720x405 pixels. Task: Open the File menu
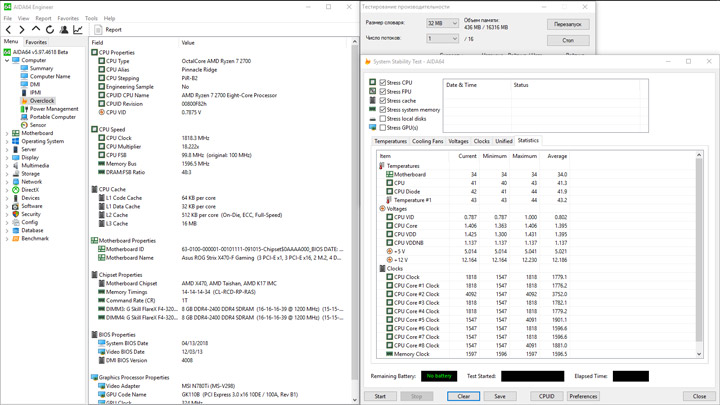(8, 18)
